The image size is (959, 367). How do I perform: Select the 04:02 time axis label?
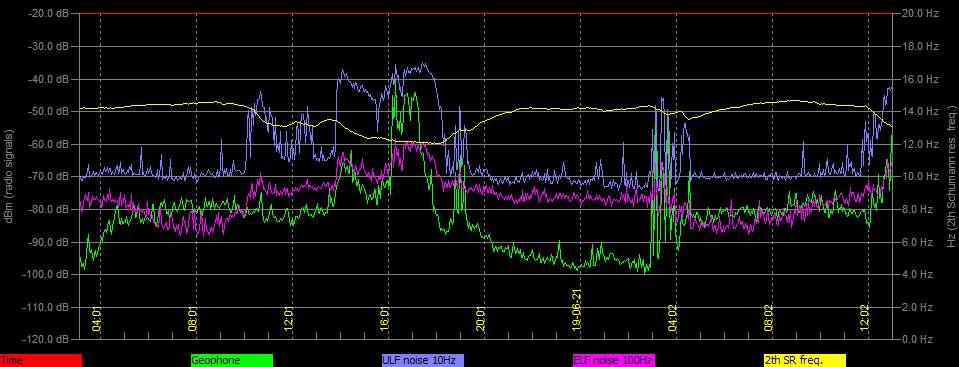click(x=673, y=319)
